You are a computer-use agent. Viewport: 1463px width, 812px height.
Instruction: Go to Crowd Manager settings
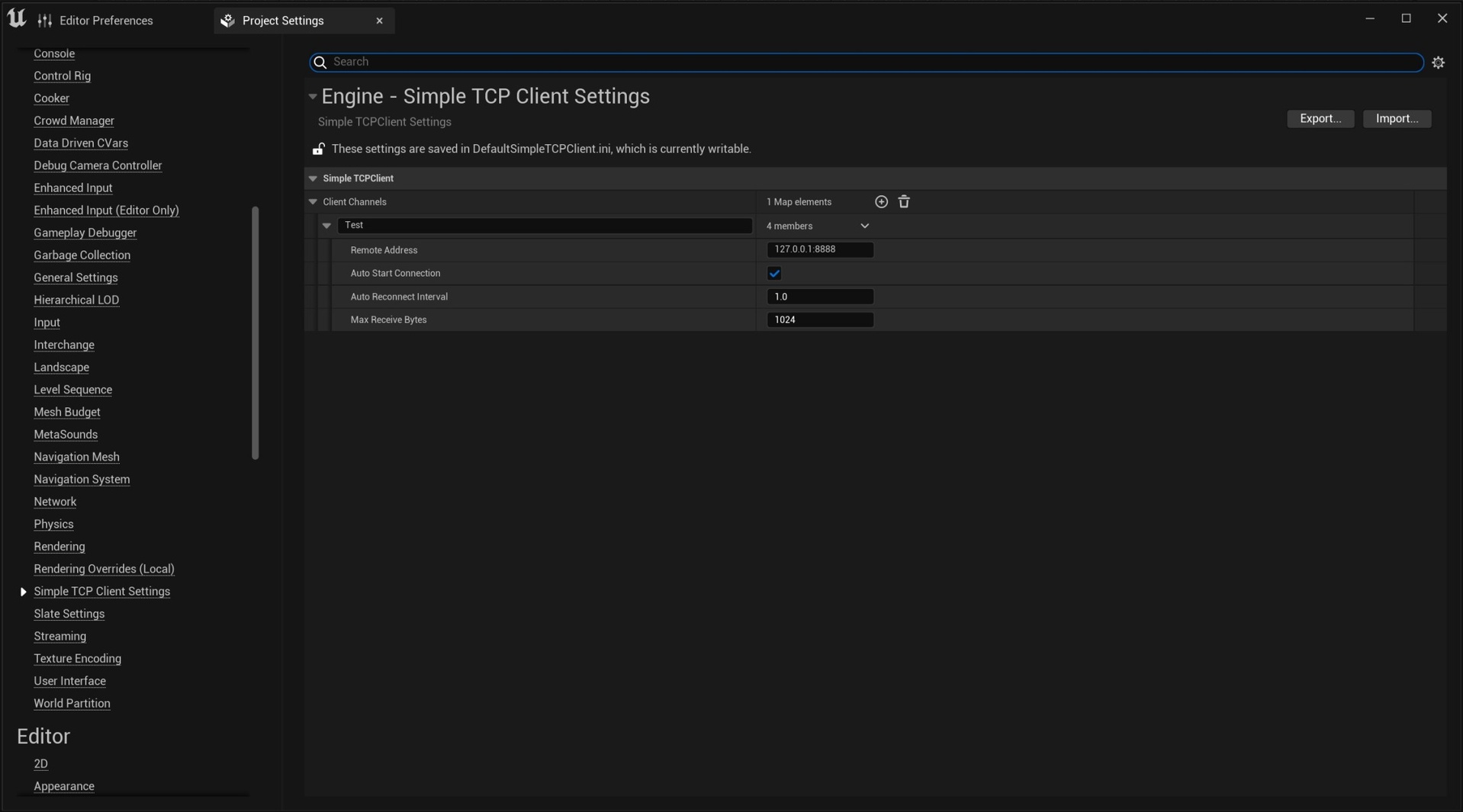click(x=74, y=121)
